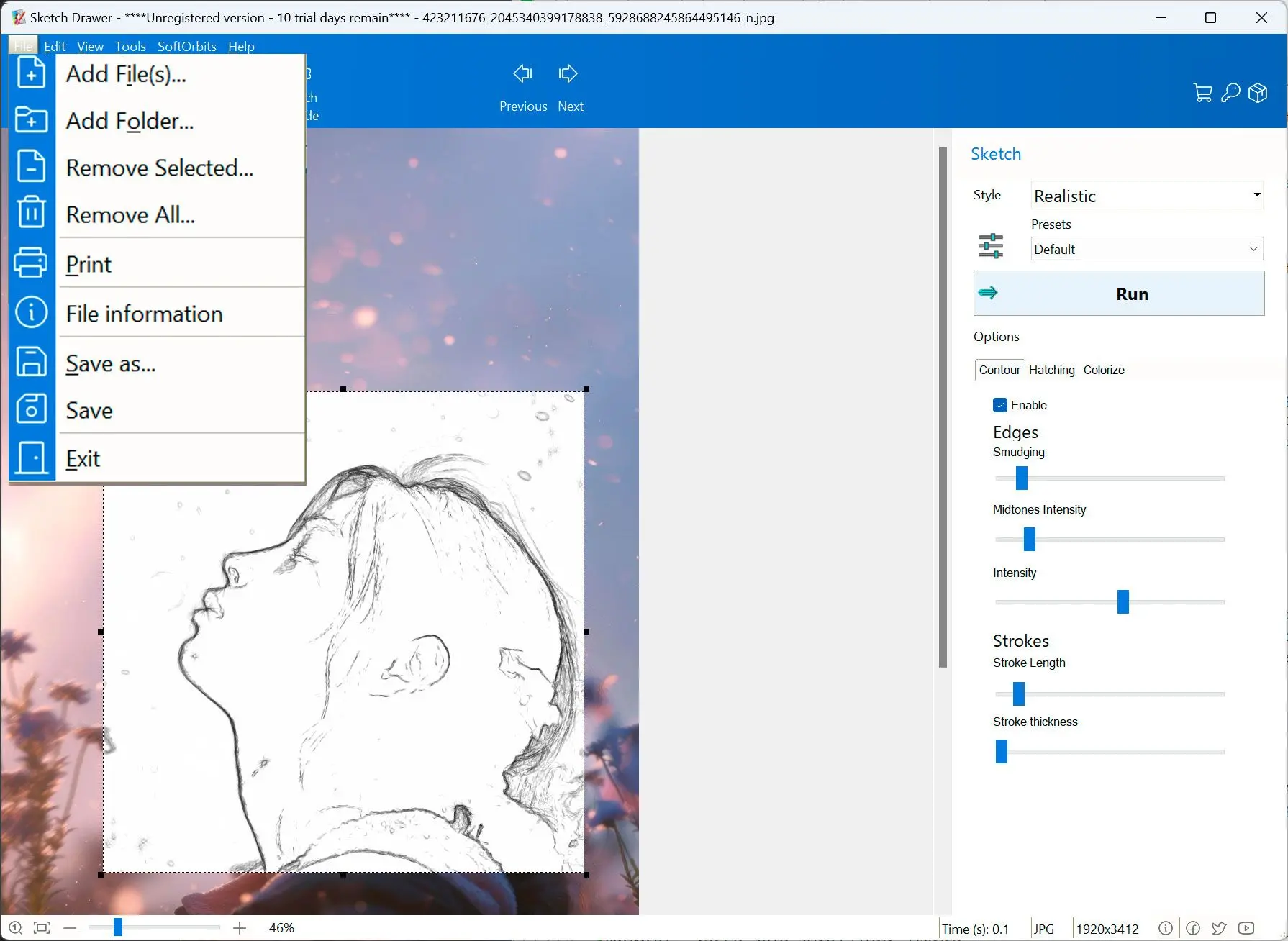Open the Help menu

tap(241, 46)
